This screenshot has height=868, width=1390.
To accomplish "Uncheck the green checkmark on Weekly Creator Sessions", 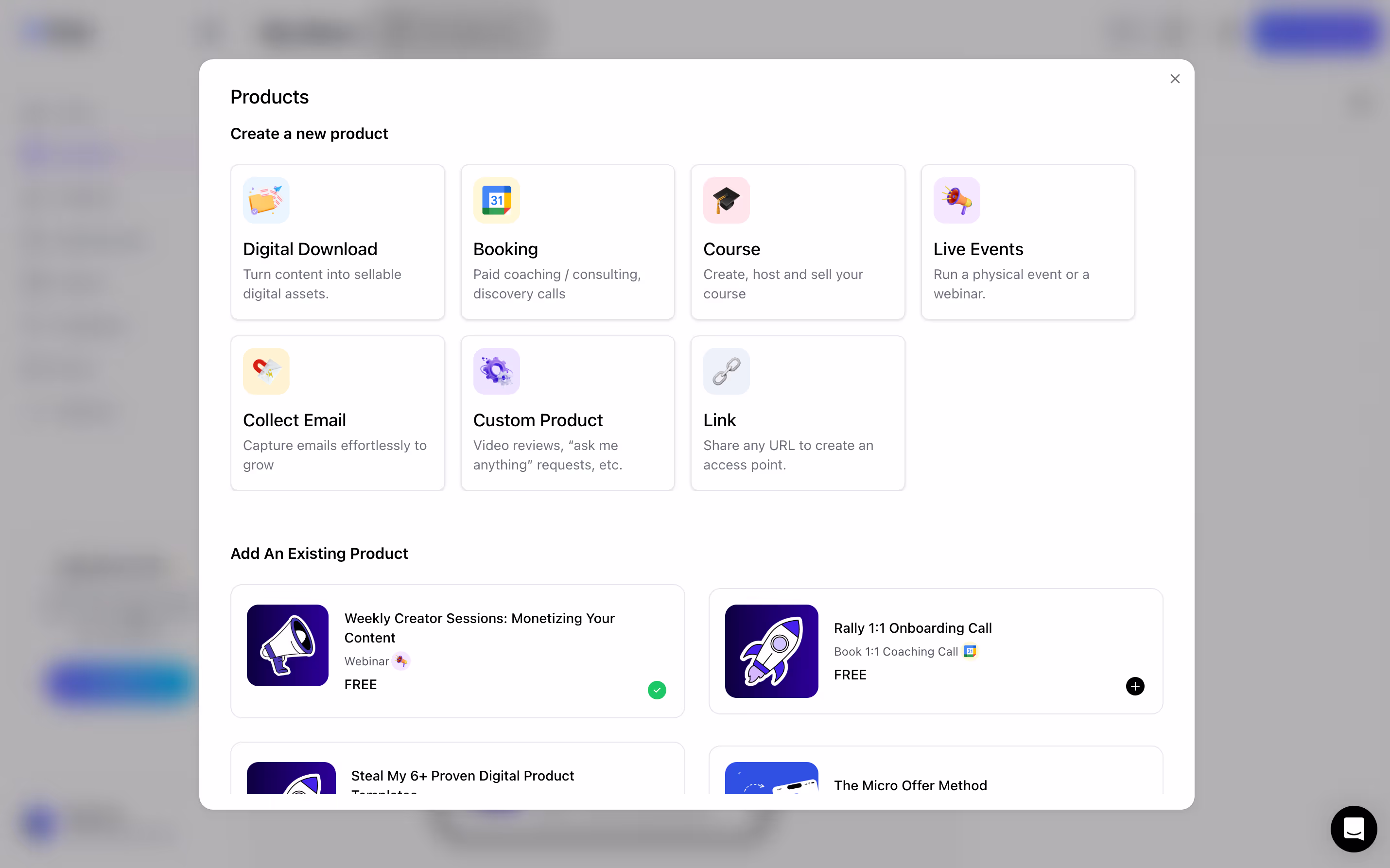I will click(657, 690).
